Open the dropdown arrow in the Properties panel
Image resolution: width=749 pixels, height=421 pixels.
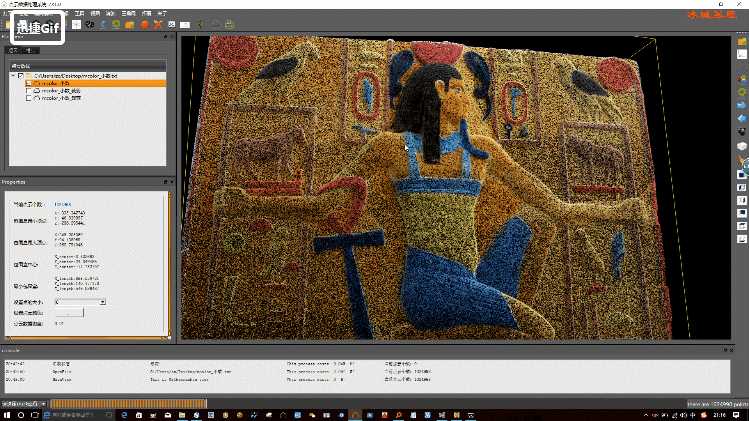tap(102, 302)
